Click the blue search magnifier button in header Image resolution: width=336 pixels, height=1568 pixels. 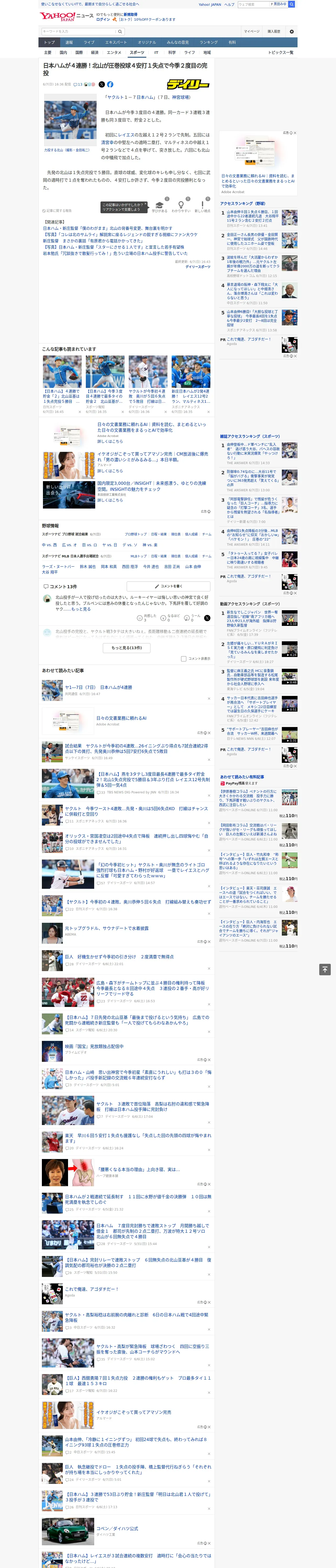(292, 4)
